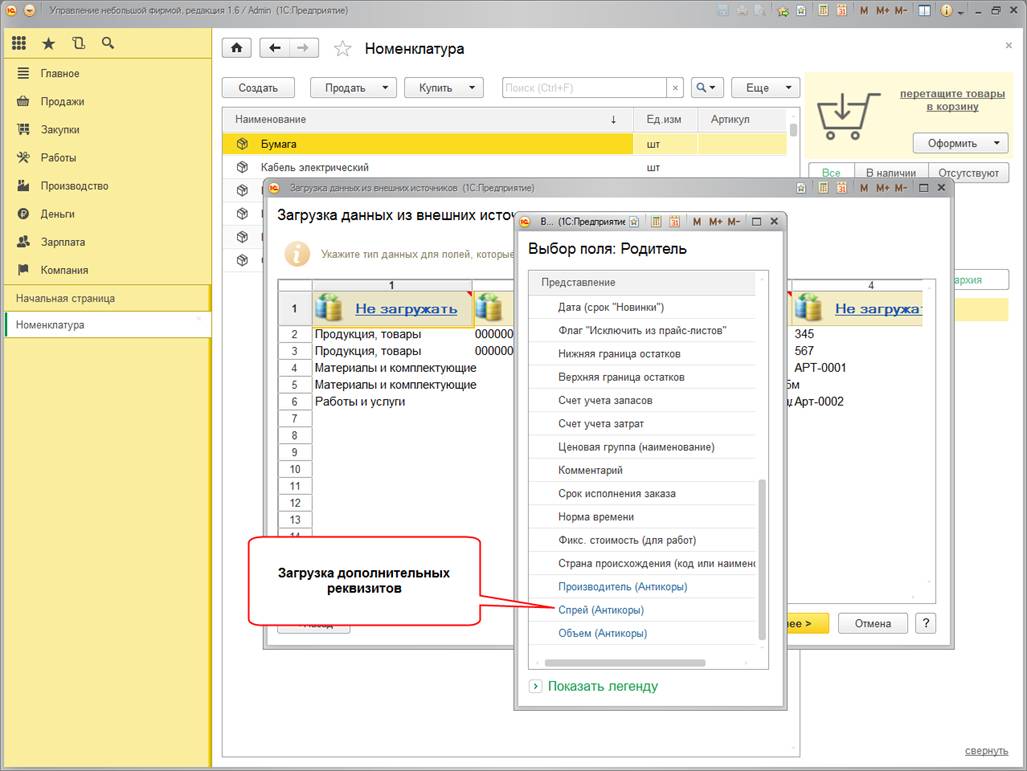Image resolution: width=1027 pixels, height=771 pixels.
Task: Select the Все filter tab
Action: (831, 173)
